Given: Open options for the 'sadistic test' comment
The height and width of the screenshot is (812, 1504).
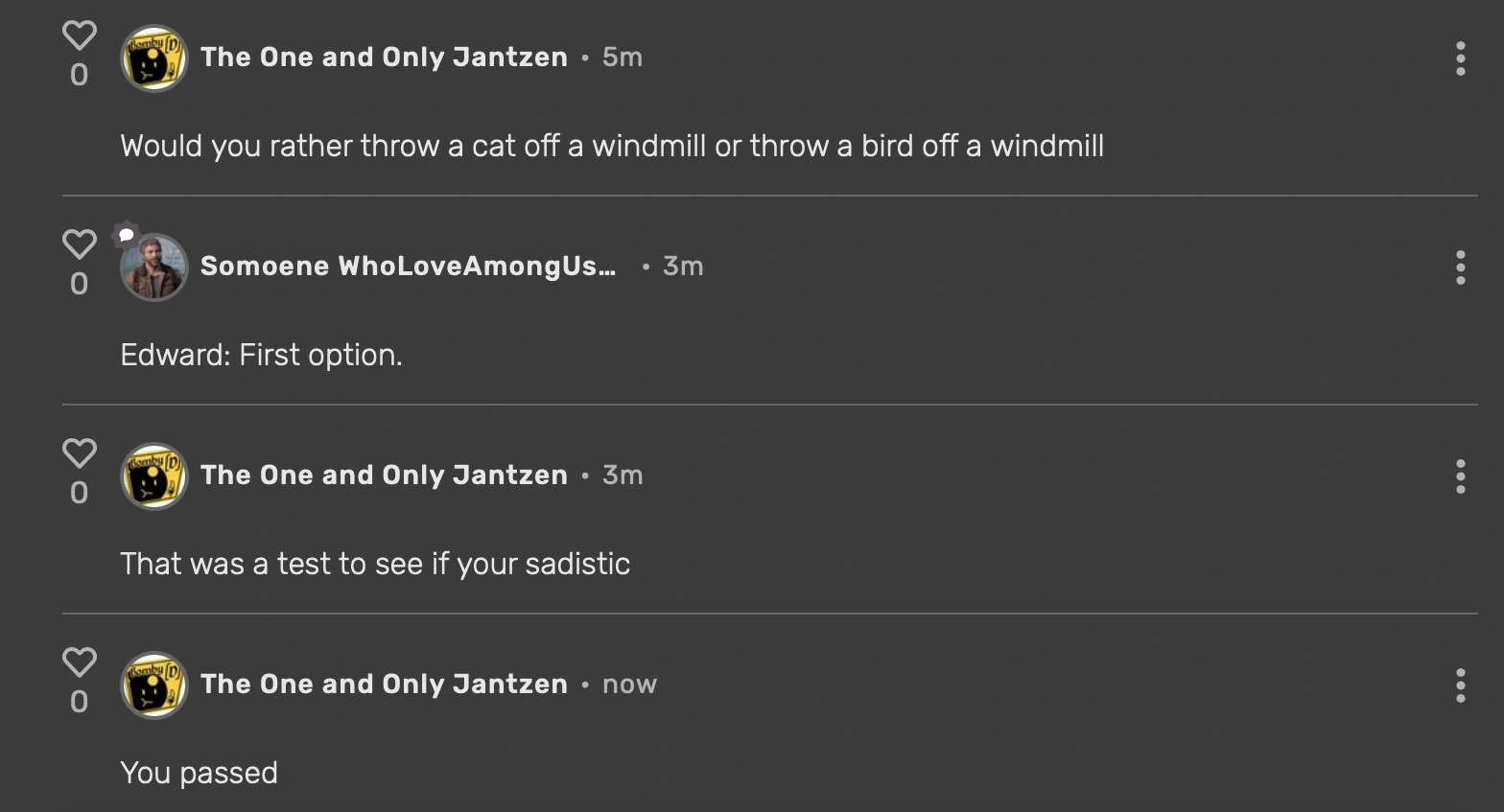Looking at the screenshot, I should (x=1460, y=476).
